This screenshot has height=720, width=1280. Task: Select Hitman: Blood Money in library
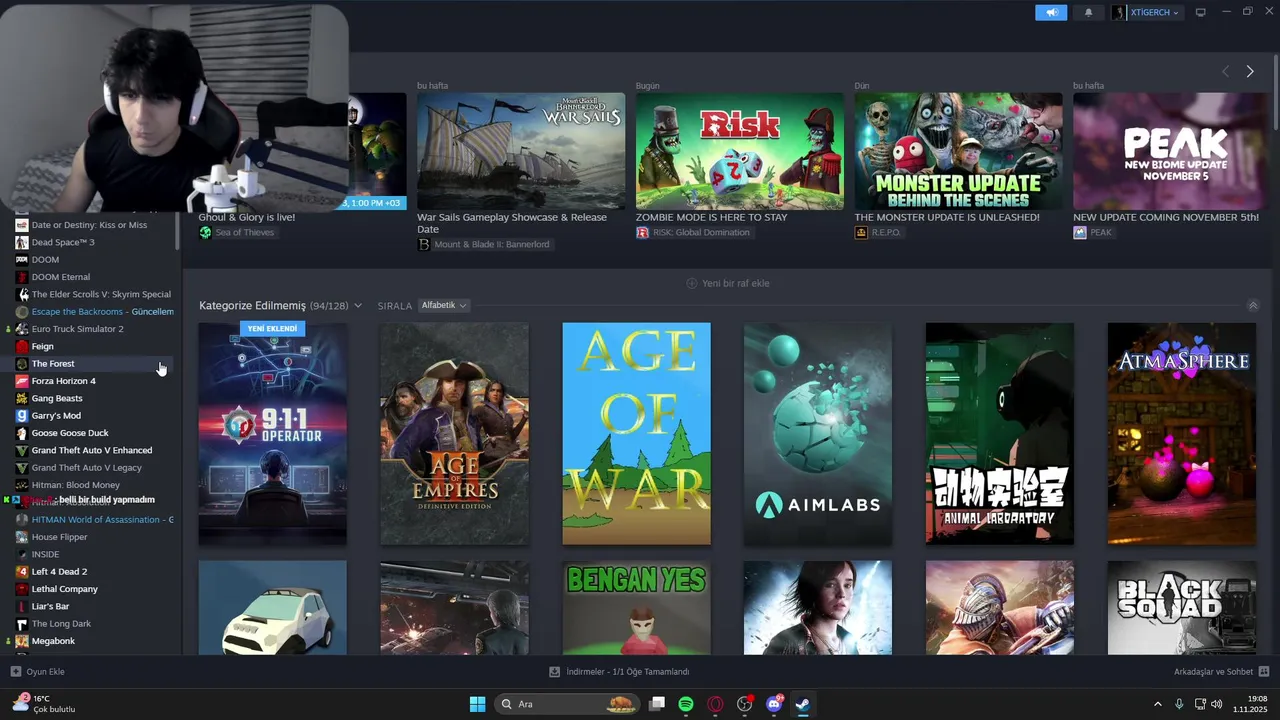(x=76, y=485)
